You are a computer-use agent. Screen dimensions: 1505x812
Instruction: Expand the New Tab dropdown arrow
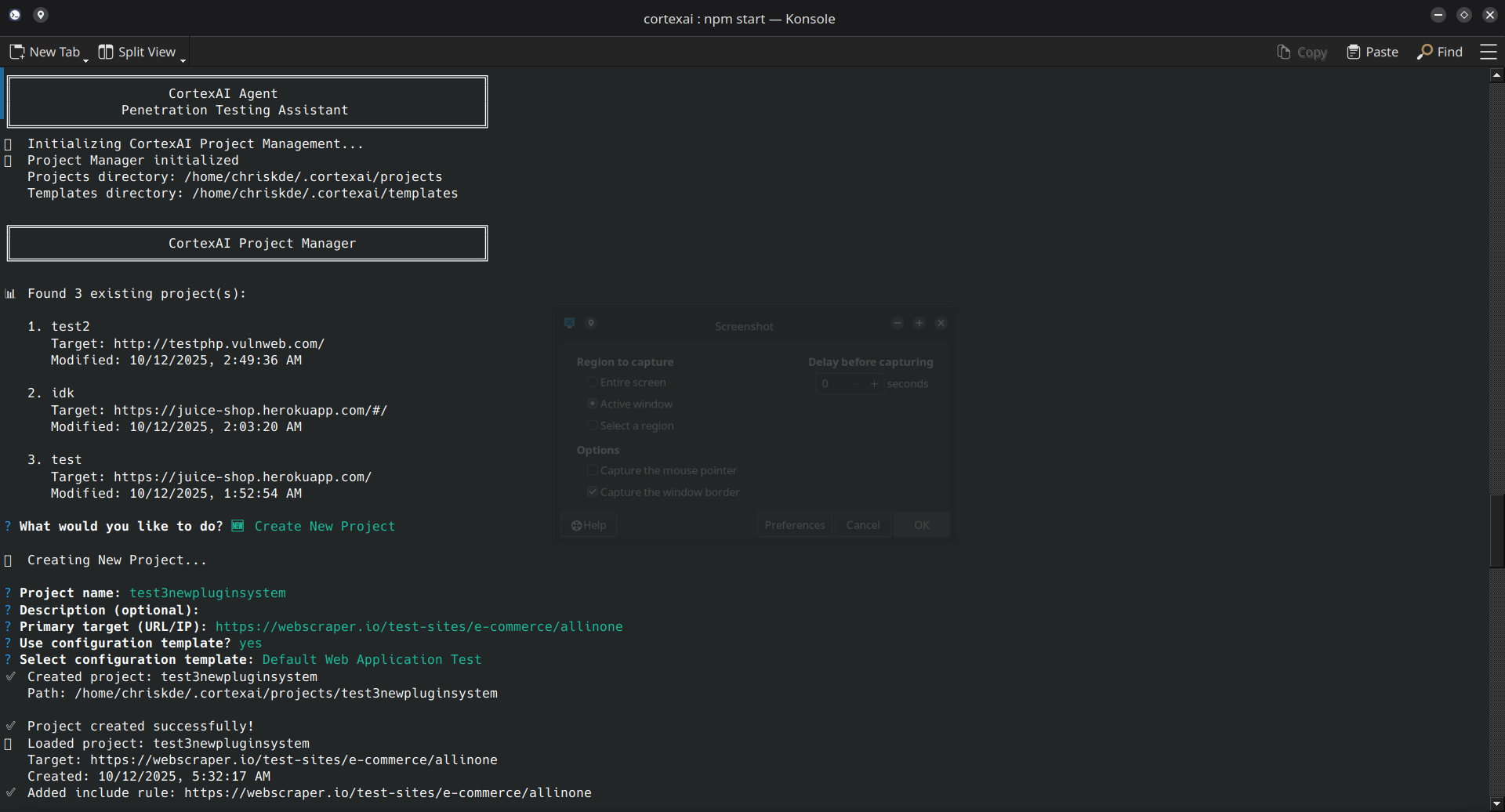point(86,60)
